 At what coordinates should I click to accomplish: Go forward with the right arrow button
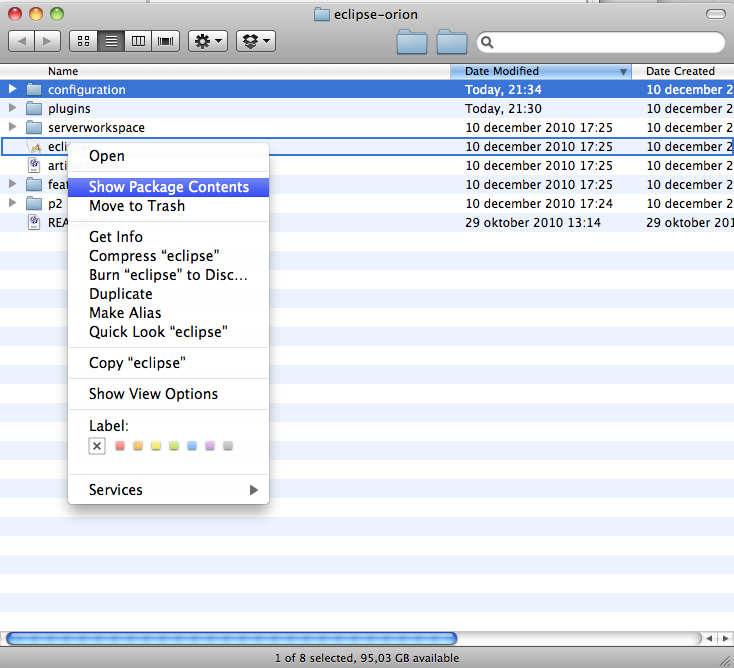[x=47, y=41]
